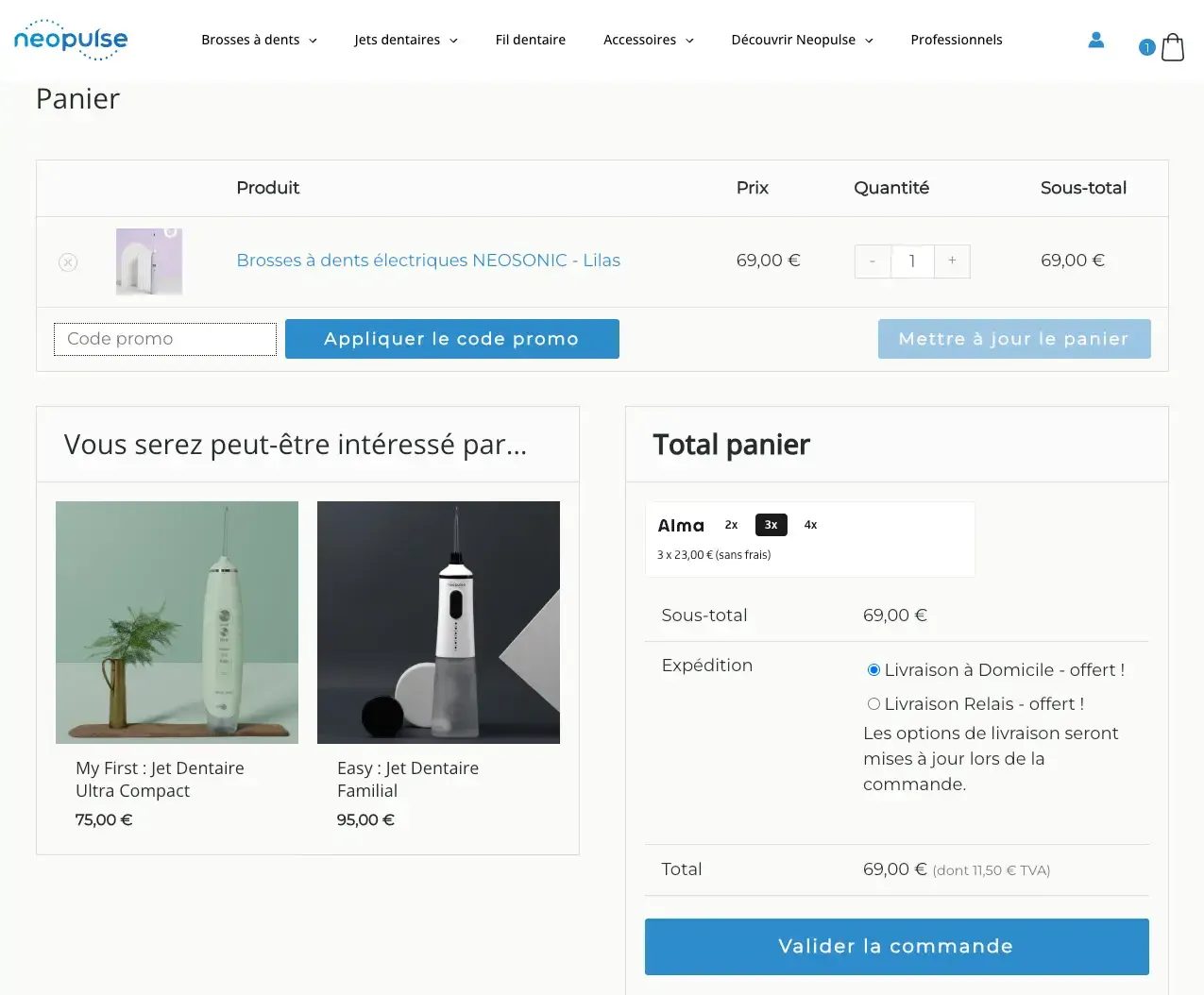Open Easy : Jet Dentaire Familial title
The height and width of the screenshot is (995, 1204).
coord(408,780)
